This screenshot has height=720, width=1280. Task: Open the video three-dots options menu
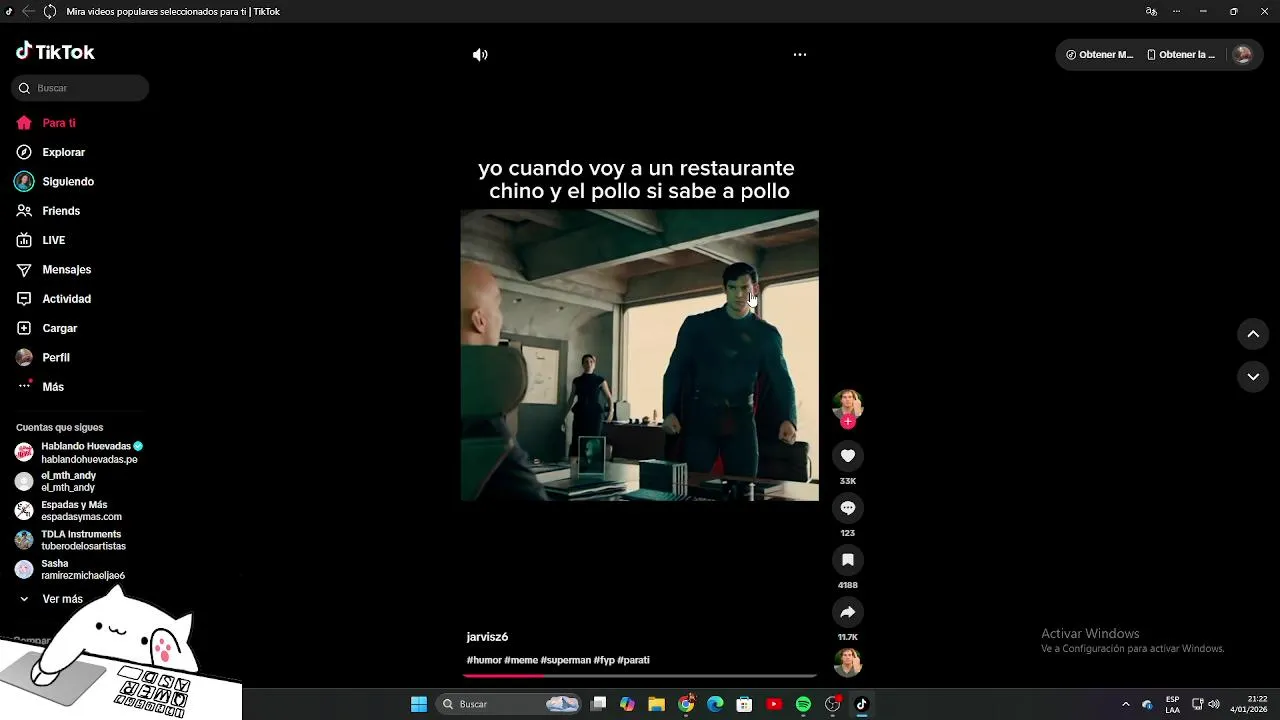pos(800,55)
